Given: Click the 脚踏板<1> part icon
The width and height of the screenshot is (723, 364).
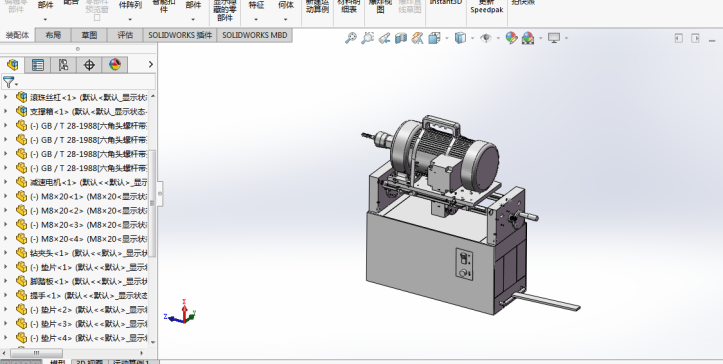Looking at the screenshot, I should 22,281.
